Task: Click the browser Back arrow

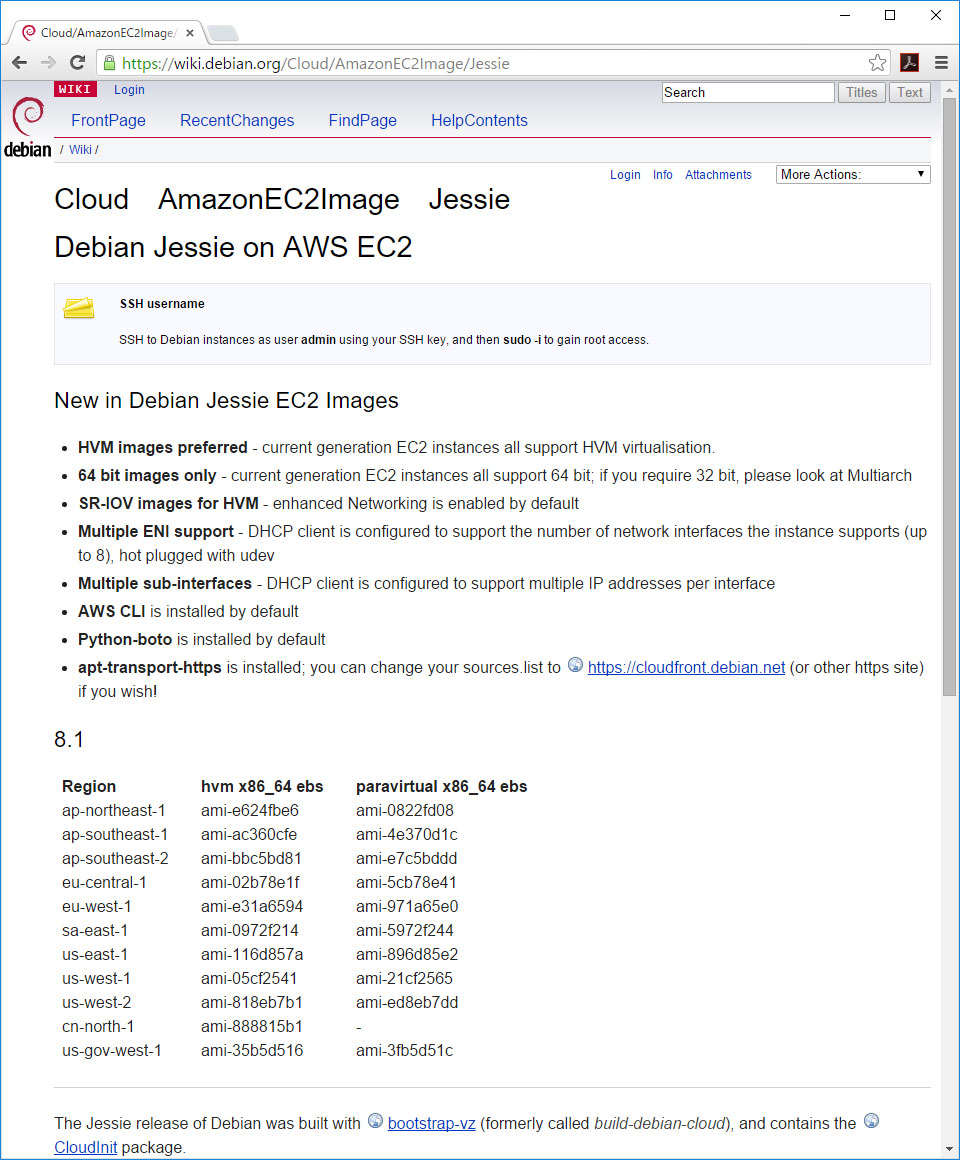Action: click(x=20, y=63)
